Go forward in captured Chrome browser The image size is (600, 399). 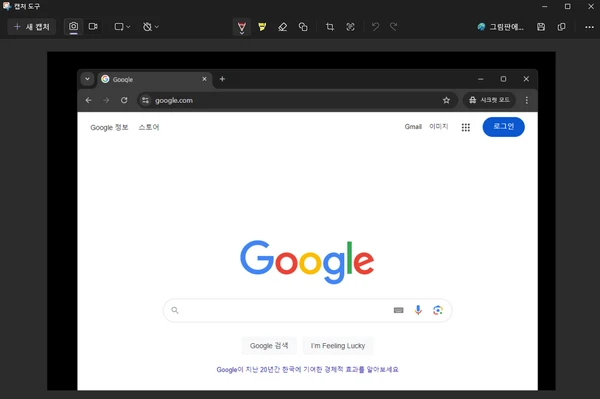coord(106,100)
